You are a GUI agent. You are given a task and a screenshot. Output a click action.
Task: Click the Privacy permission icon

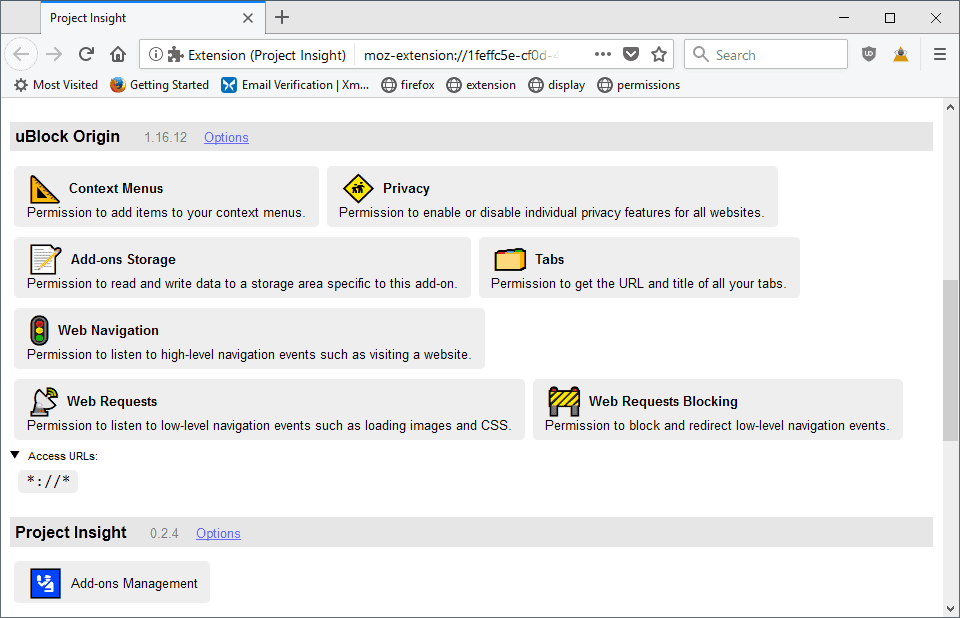(x=358, y=189)
